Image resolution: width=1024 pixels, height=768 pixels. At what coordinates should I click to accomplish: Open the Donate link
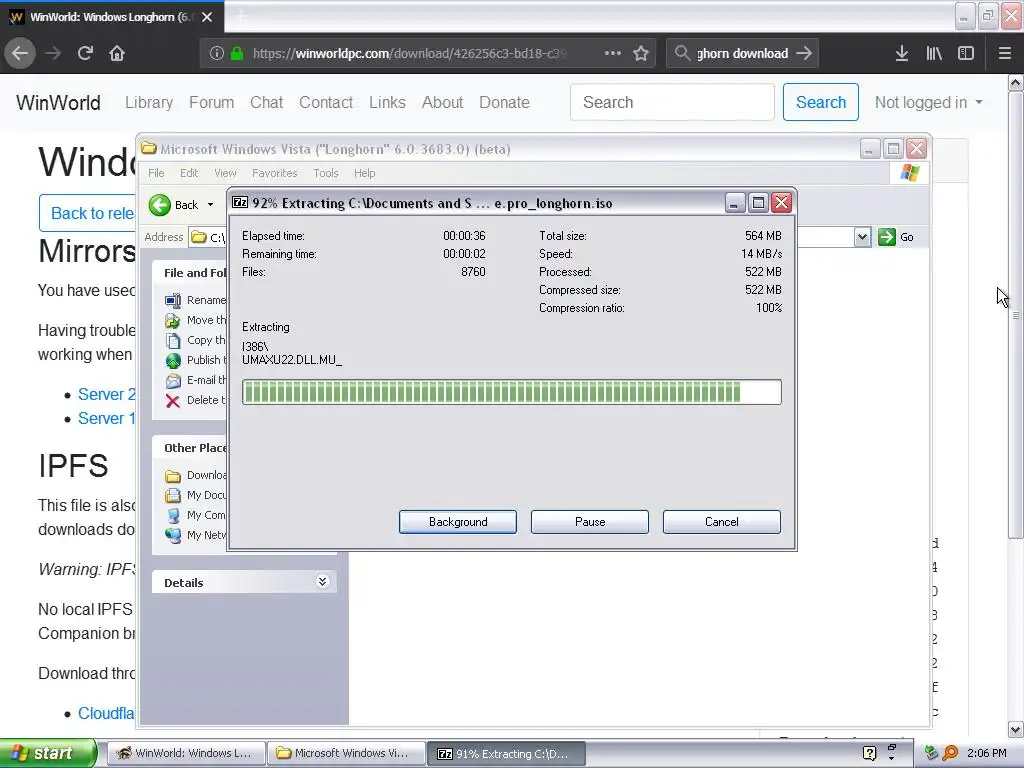click(x=504, y=103)
